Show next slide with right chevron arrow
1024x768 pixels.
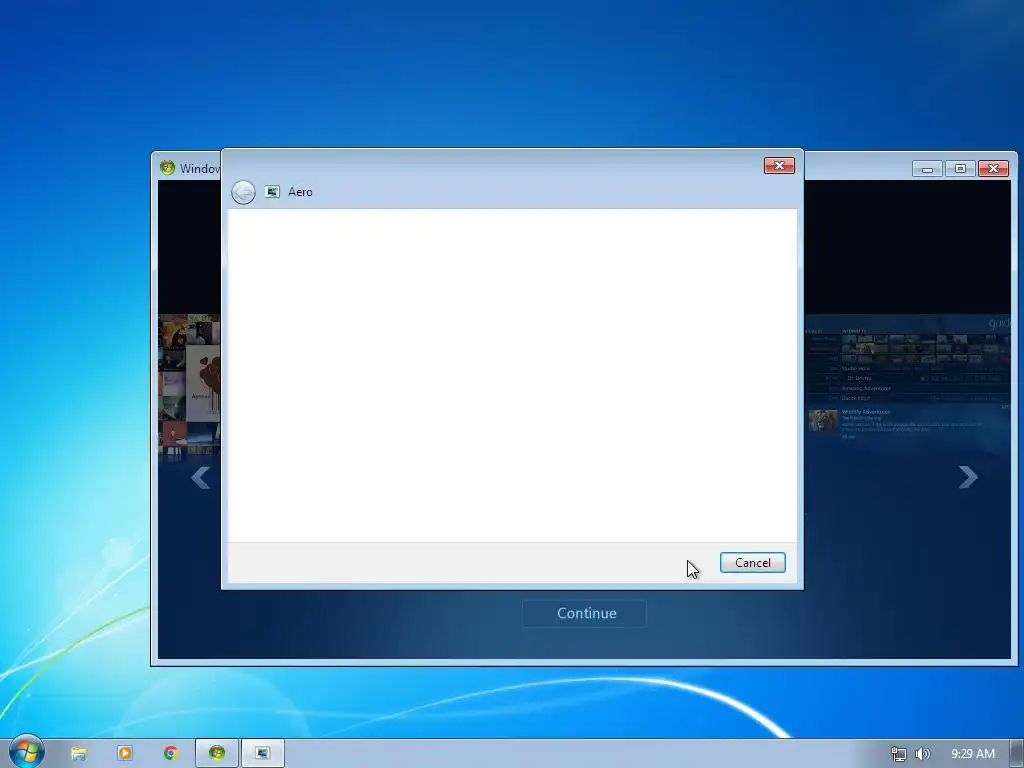coord(968,477)
